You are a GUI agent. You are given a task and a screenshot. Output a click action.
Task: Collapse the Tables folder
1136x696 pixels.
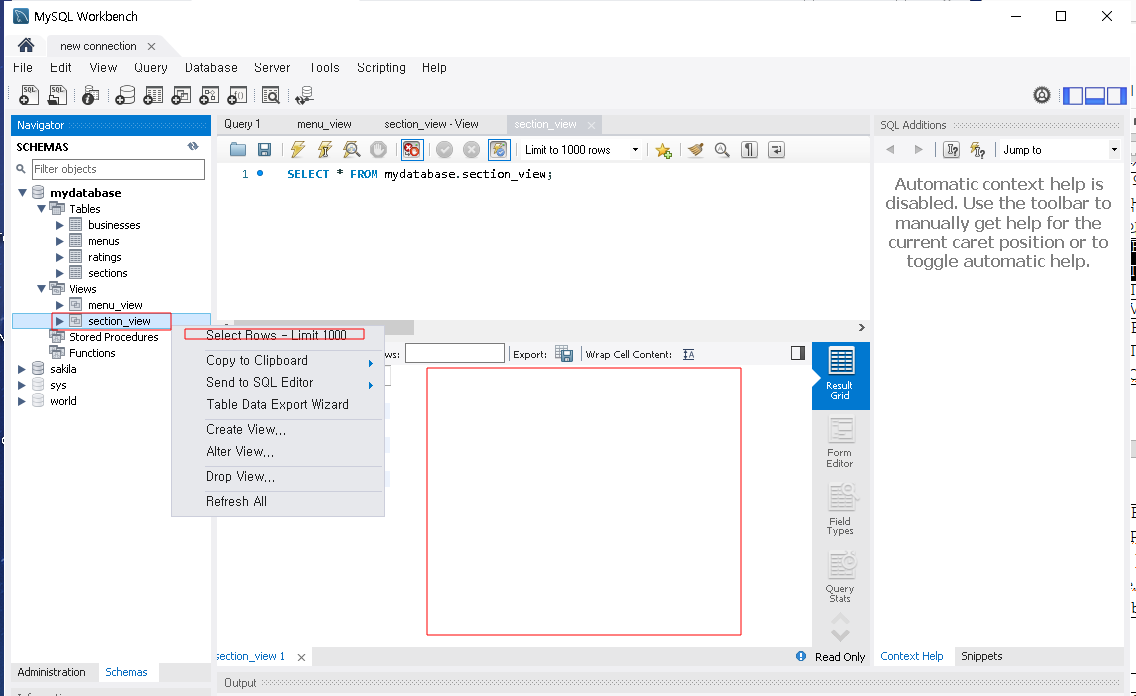(41, 209)
